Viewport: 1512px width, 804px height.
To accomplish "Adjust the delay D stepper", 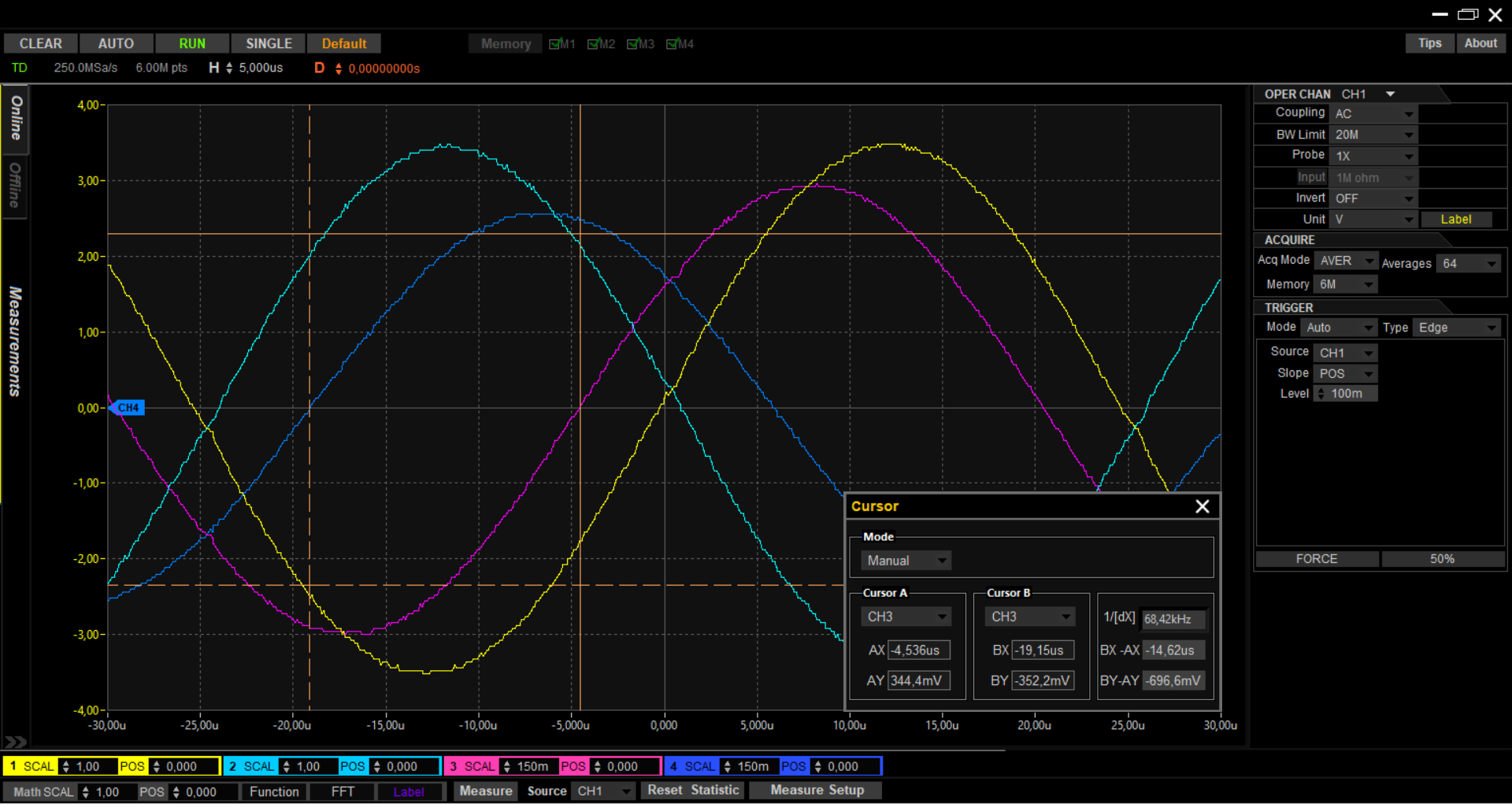I will point(339,69).
